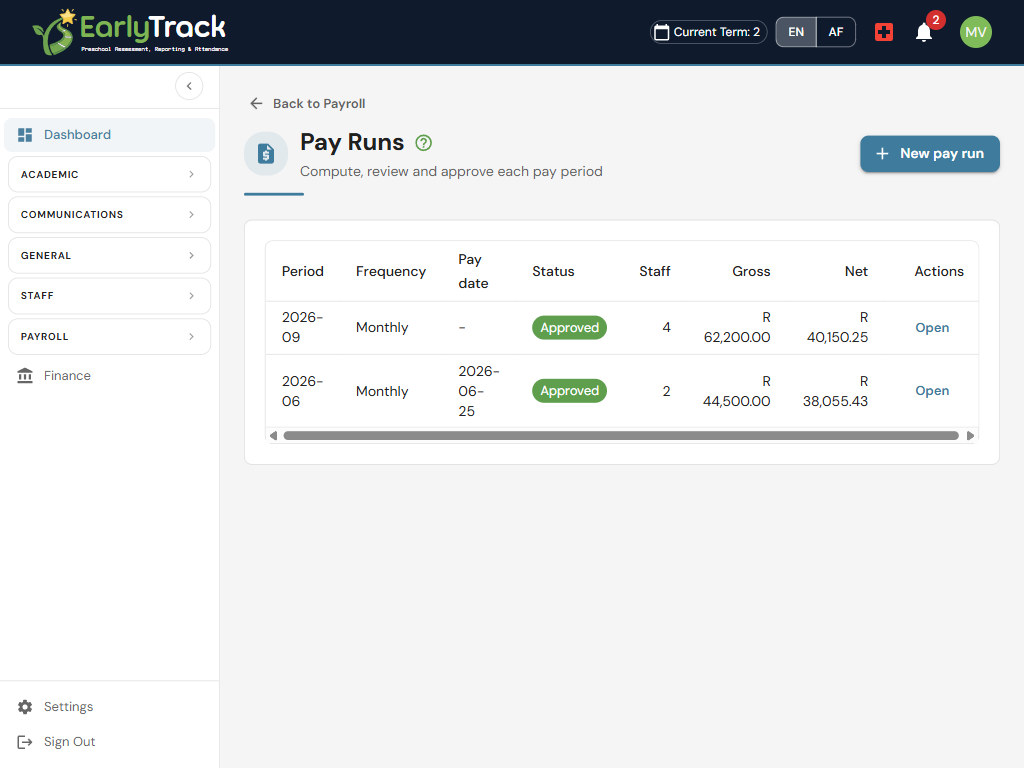Screen dimensions: 1024x768
Task: Click the Pay date column header
Action: coord(473,271)
